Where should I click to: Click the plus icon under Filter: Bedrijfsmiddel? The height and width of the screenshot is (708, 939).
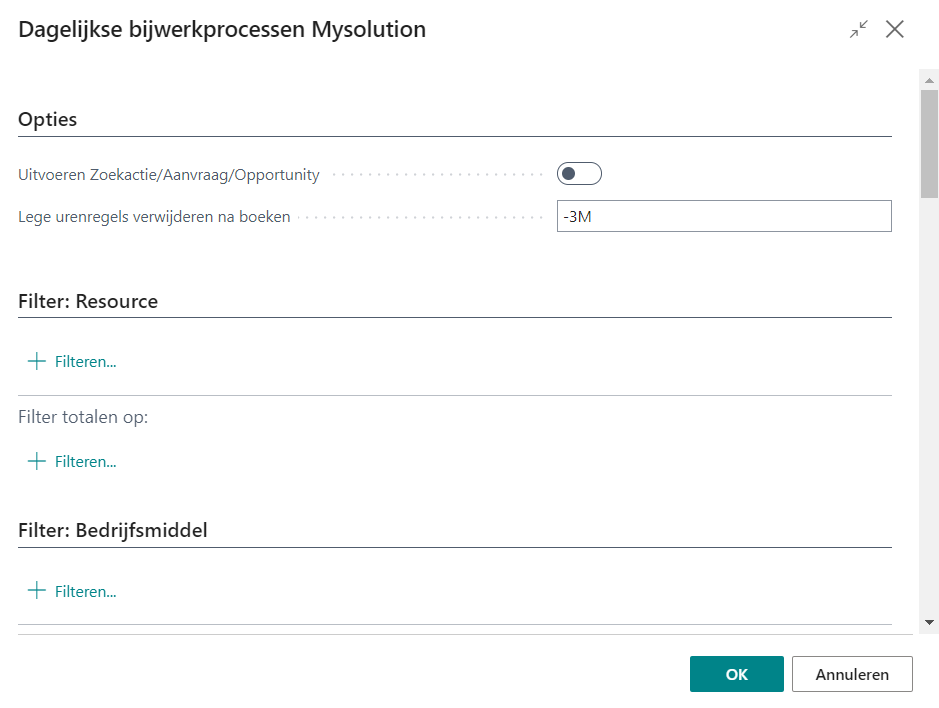[37, 591]
